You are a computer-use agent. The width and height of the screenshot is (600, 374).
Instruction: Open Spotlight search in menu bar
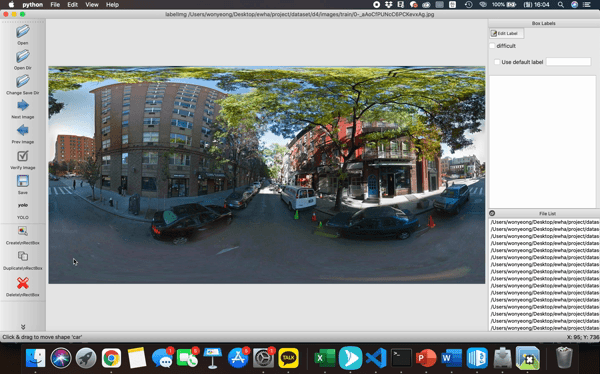[x=561, y=5]
